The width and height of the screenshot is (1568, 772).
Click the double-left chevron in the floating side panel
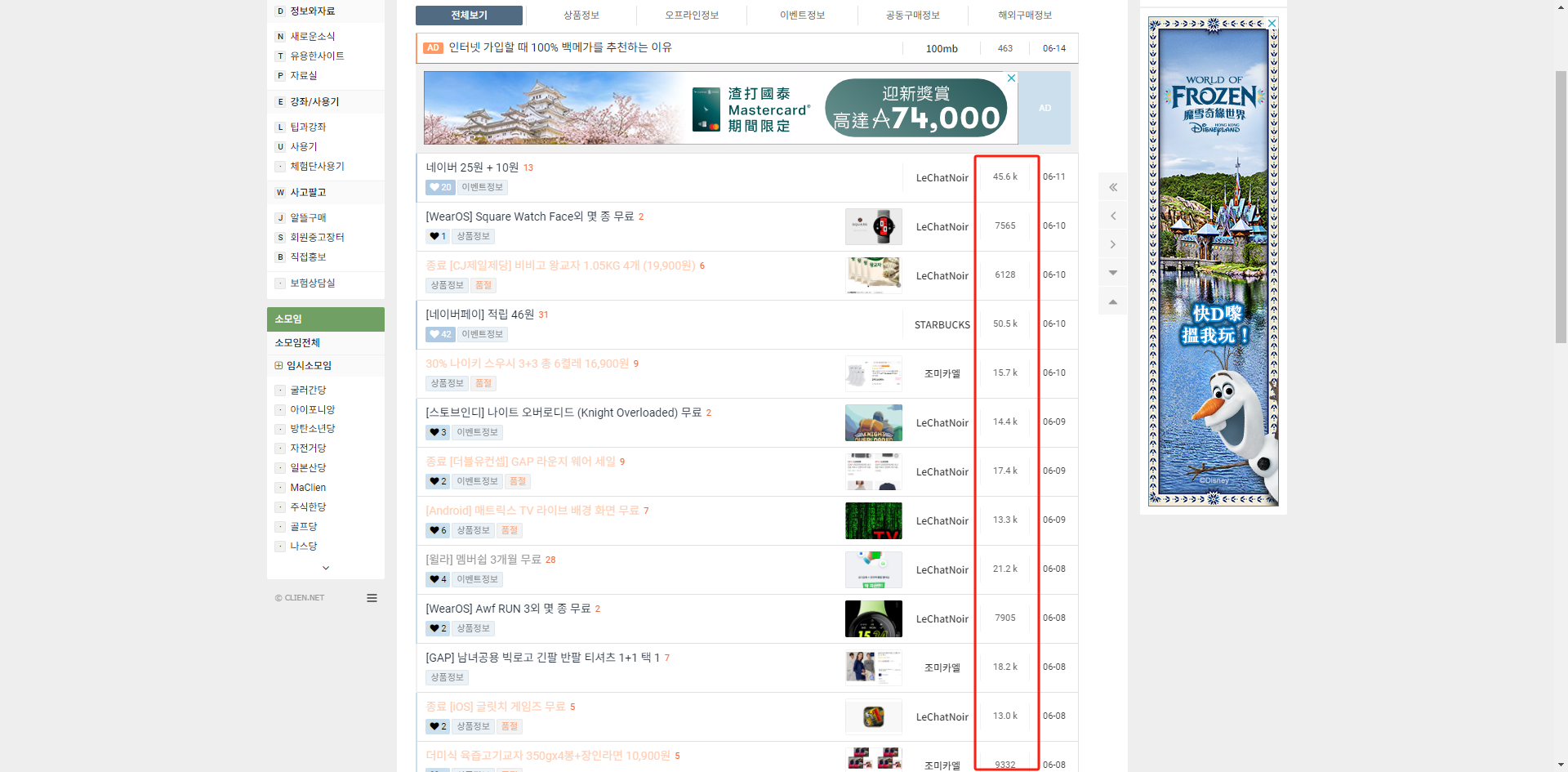click(1112, 186)
